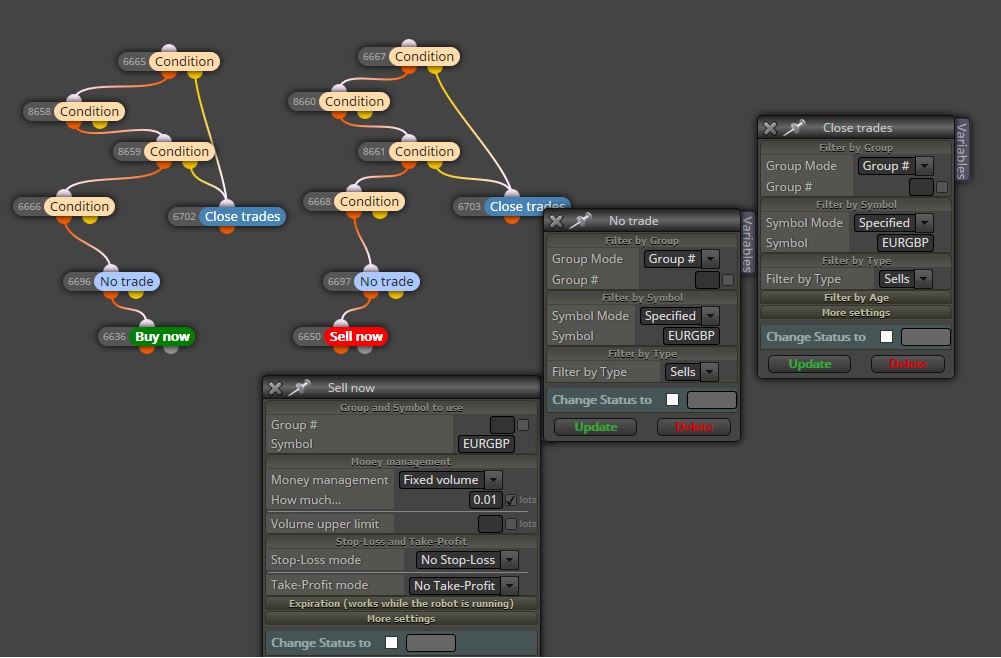This screenshot has width=1001, height=658.
Task: Open Variables tab on Close trades panel
Action: tap(962, 151)
